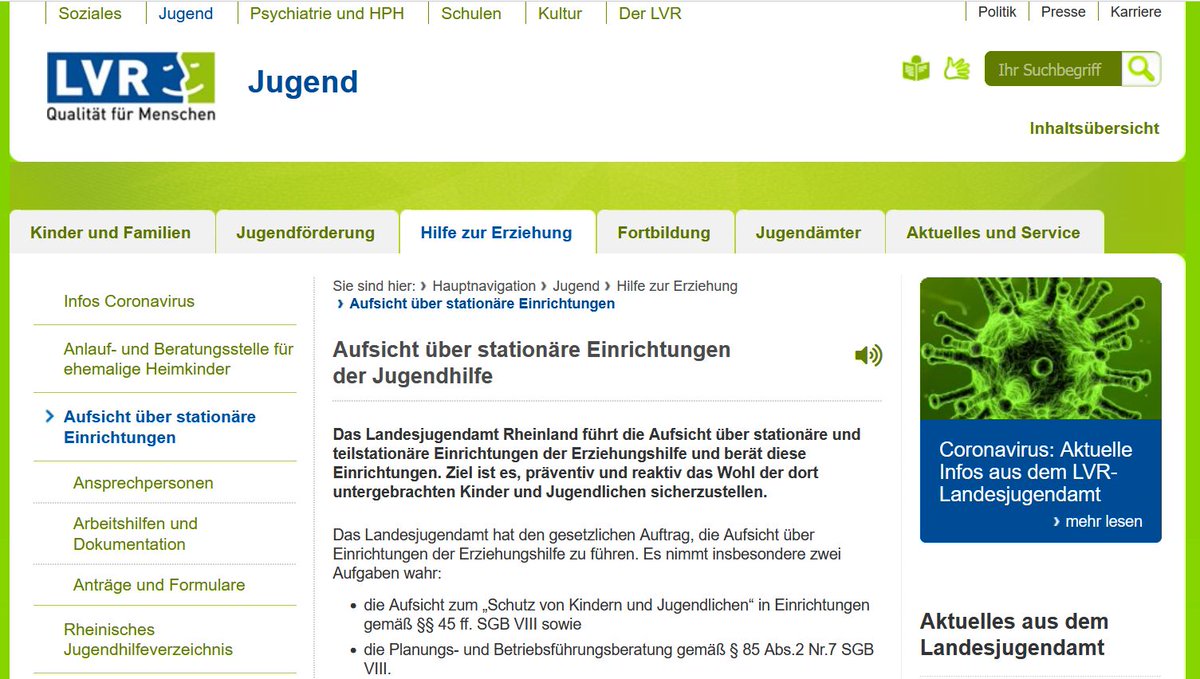Image resolution: width=1200 pixels, height=679 pixels.
Task: Click the breadcrumb Aufsicht über stationäre Einrichtungen
Action: [x=482, y=303]
